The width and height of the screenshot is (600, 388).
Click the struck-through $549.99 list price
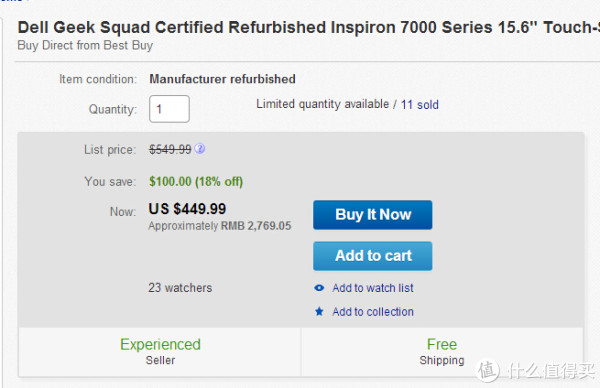point(170,149)
